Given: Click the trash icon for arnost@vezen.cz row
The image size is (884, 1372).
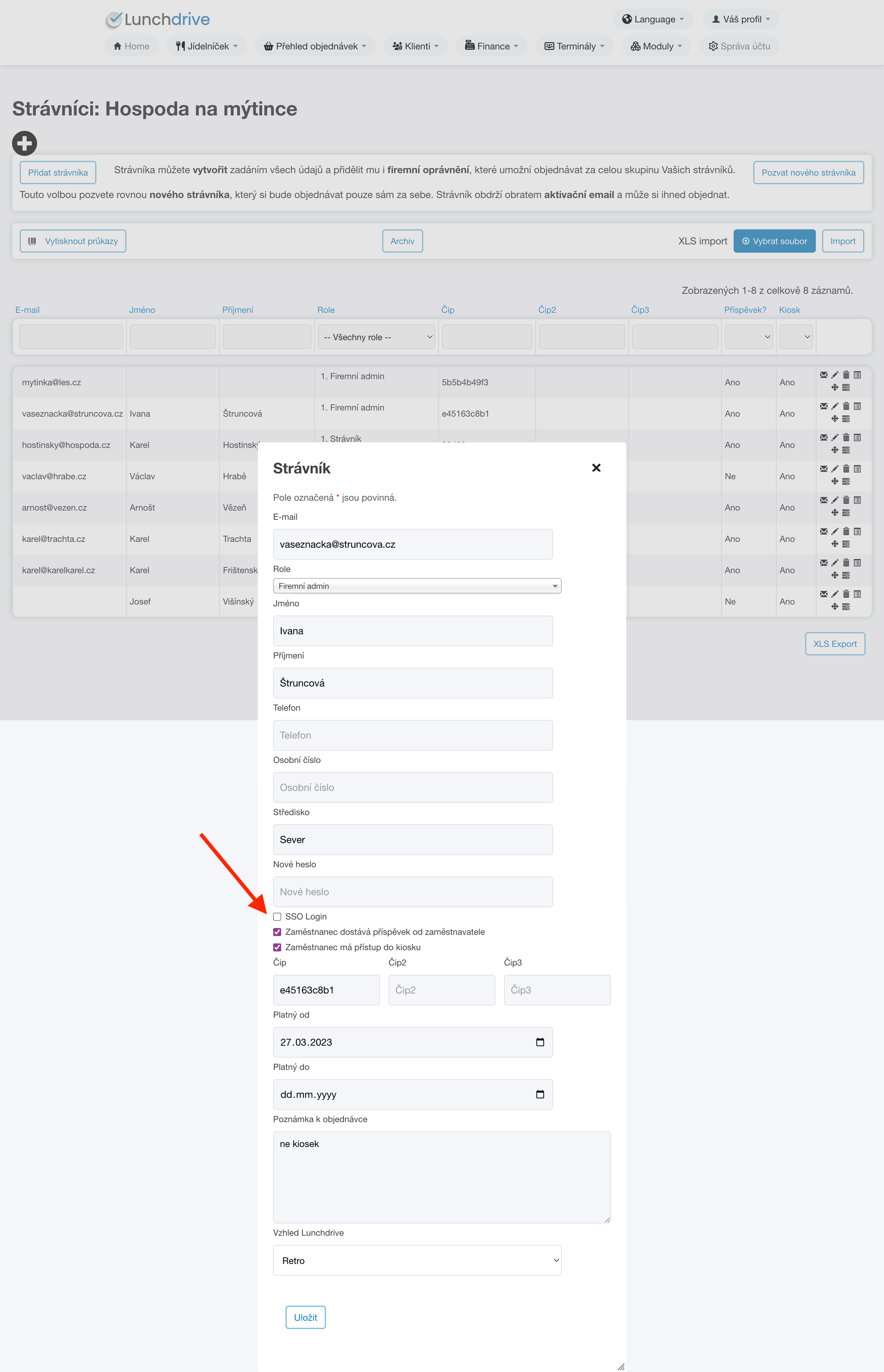Looking at the screenshot, I should coord(846,500).
